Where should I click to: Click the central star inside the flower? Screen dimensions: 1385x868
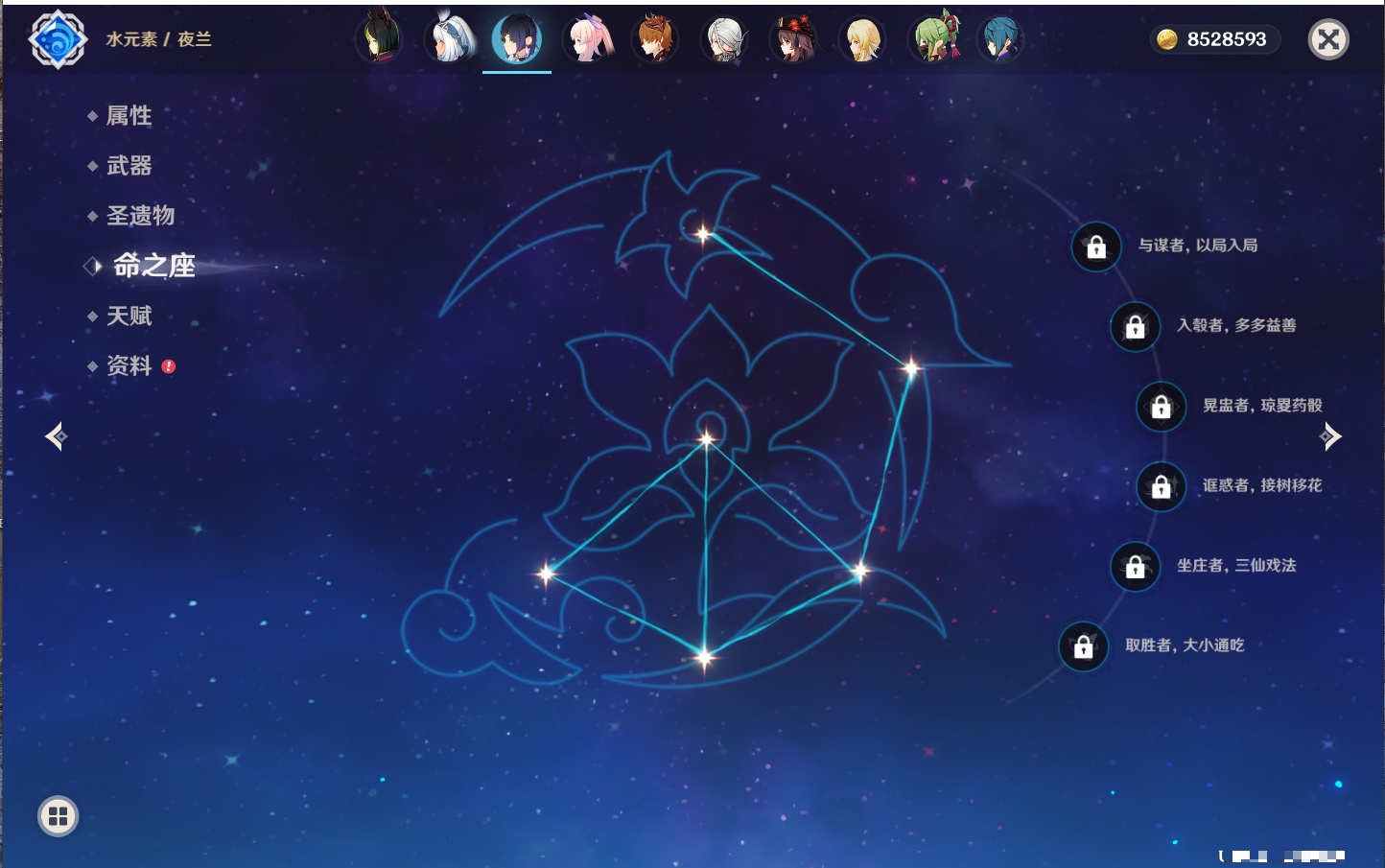coord(707,439)
